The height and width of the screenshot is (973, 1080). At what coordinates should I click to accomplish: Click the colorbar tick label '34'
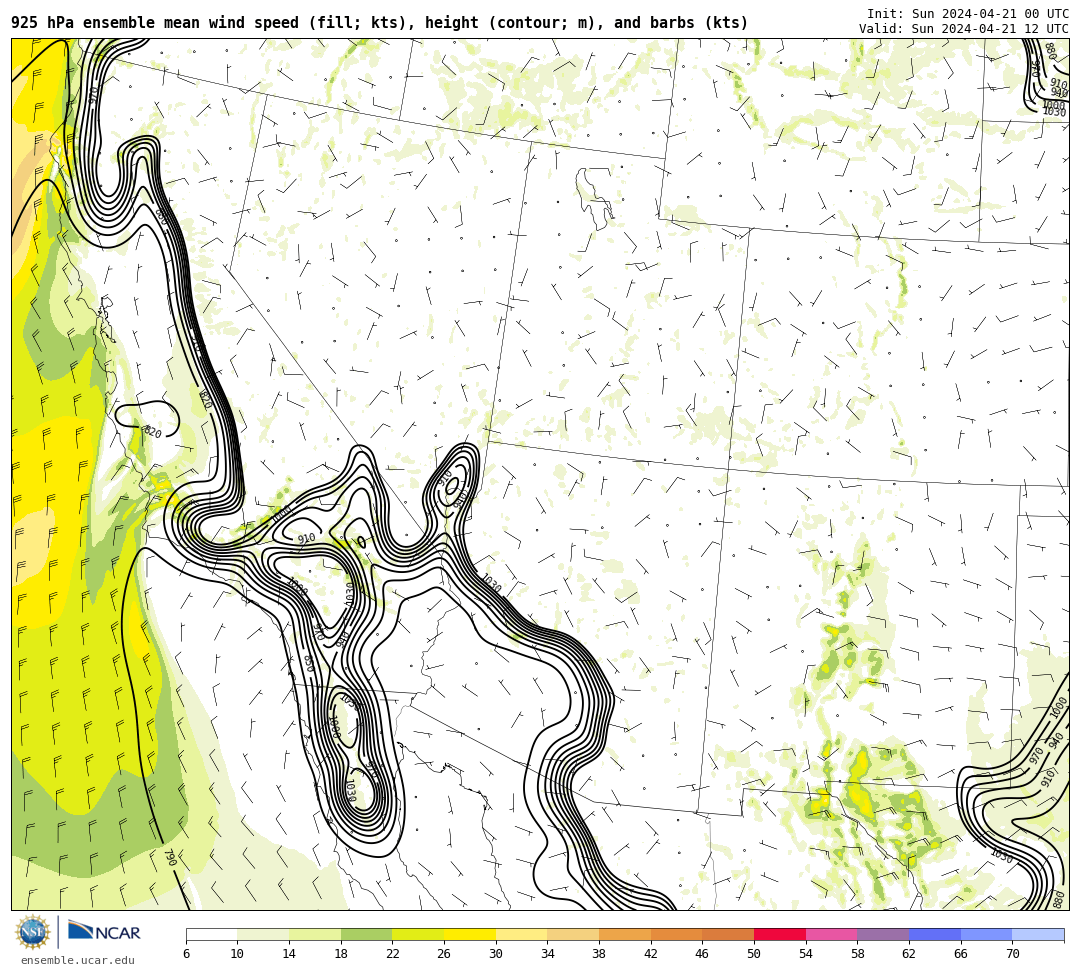548,954
